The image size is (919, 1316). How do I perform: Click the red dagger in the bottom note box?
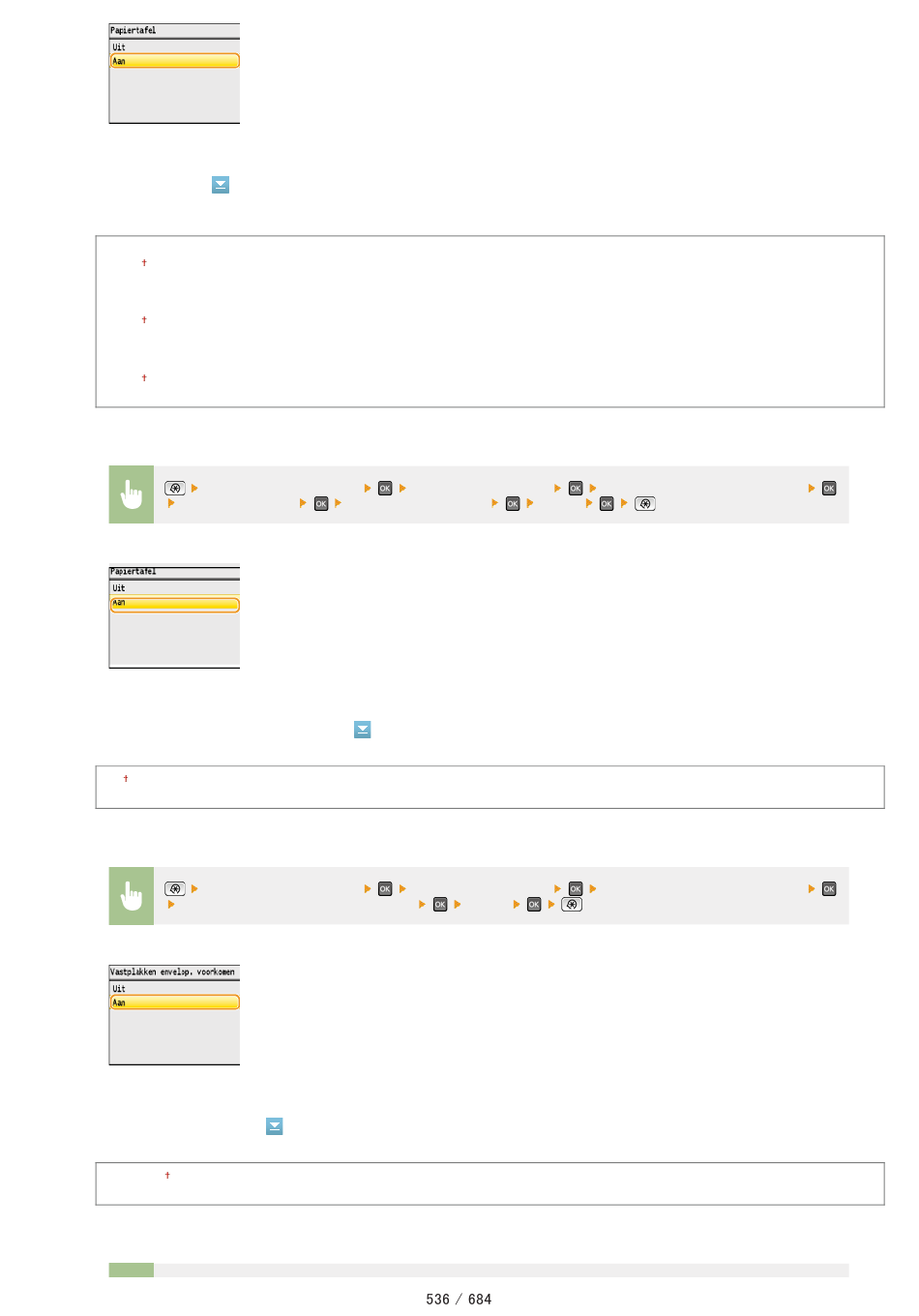tap(167, 1176)
